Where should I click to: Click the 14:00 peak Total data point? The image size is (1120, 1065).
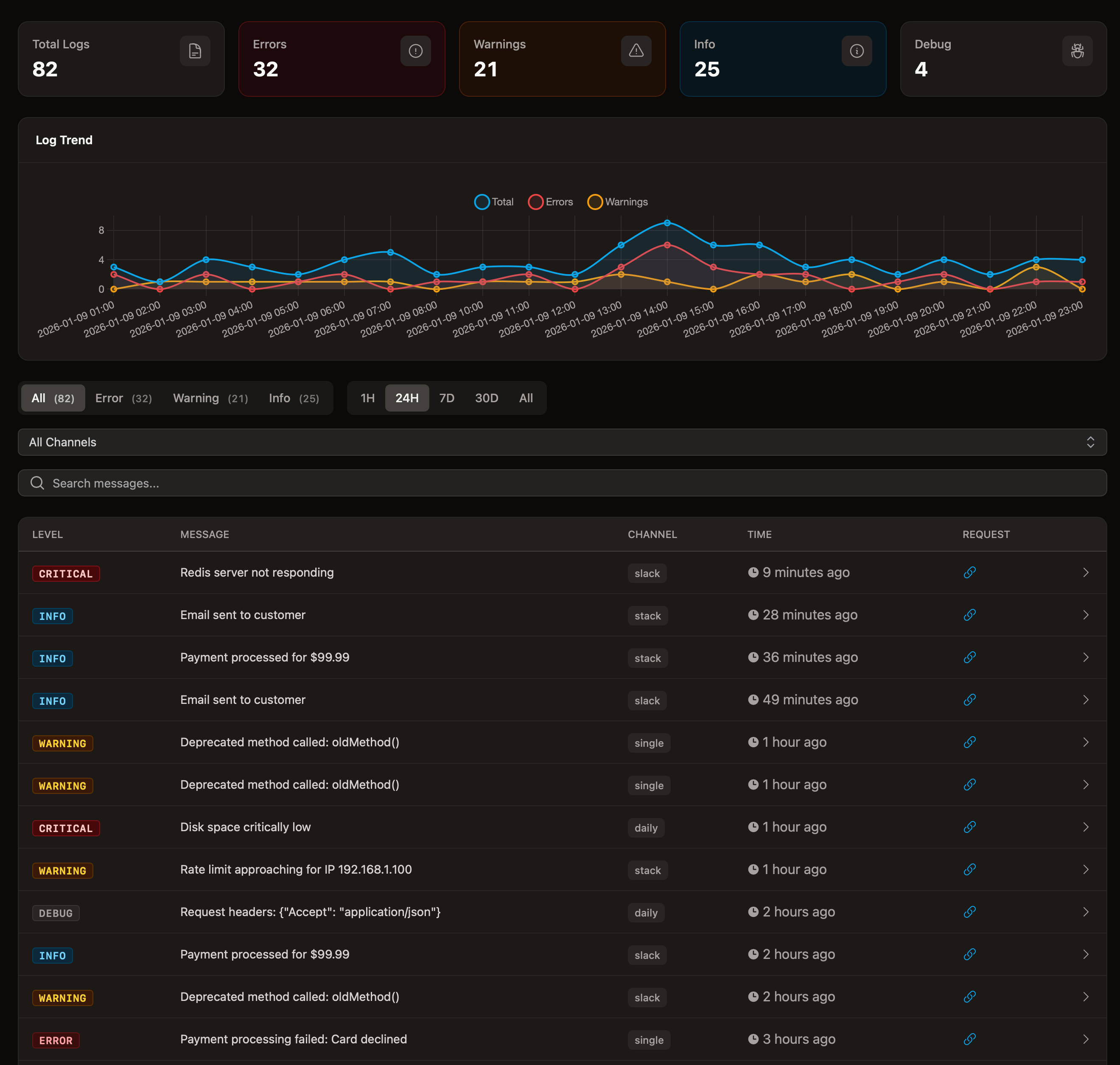[x=667, y=223]
